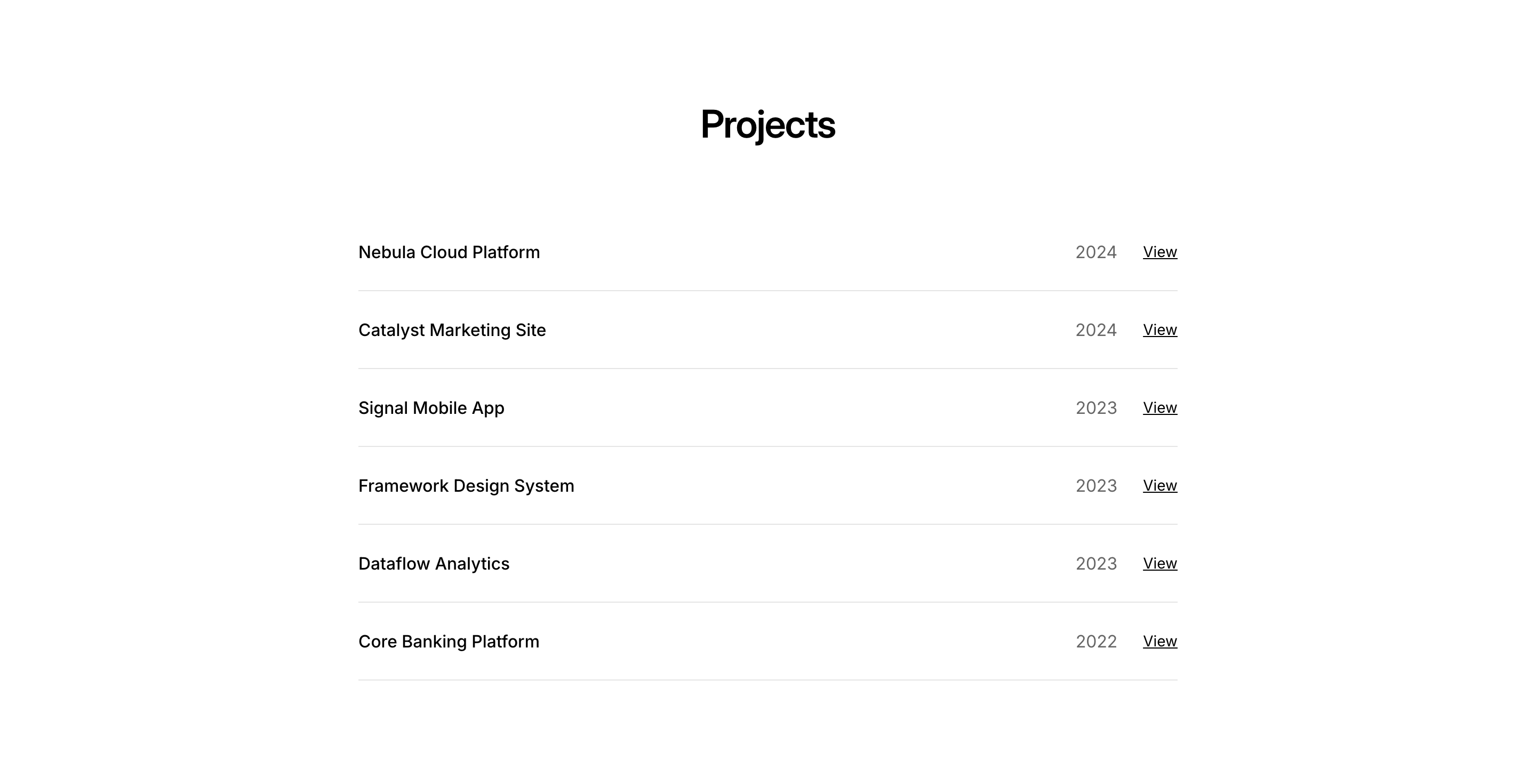This screenshot has width=1536, height=784.
Task: Open View link for Catalyst Marketing Site
Action: click(1159, 330)
